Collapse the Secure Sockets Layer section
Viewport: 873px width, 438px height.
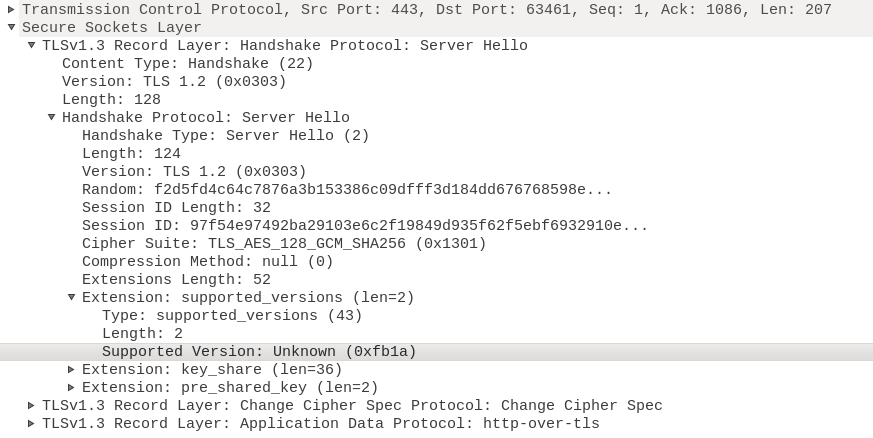[x=11, y=27]
